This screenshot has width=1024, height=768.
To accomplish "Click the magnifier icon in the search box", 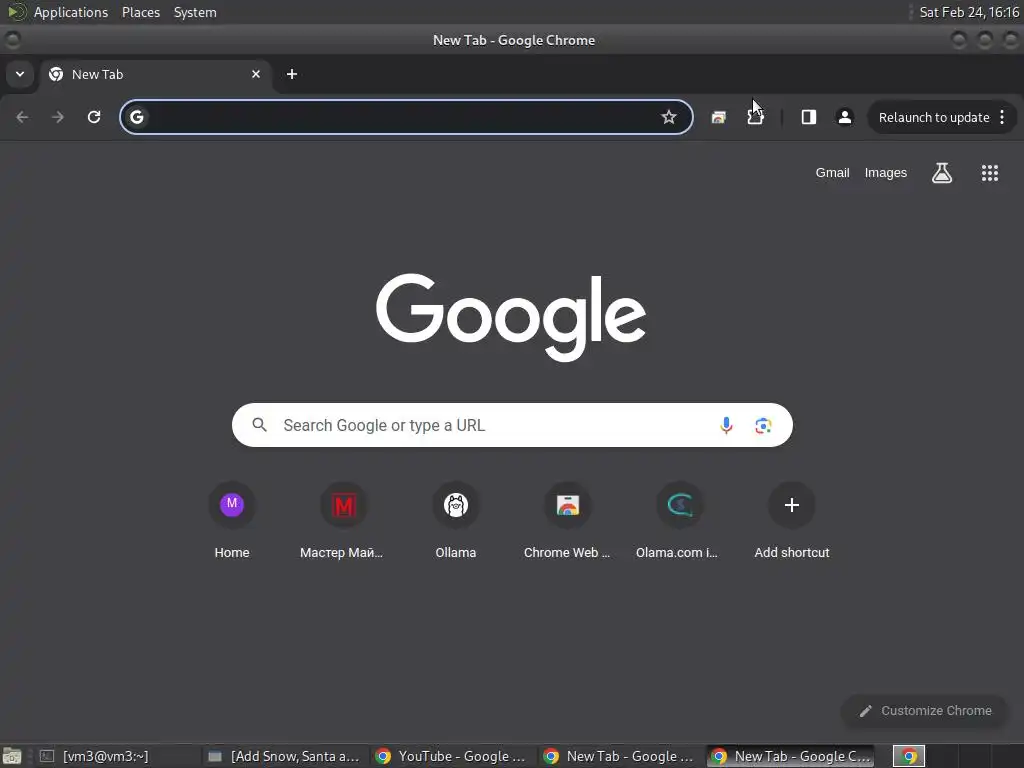I will pos(259,425).
